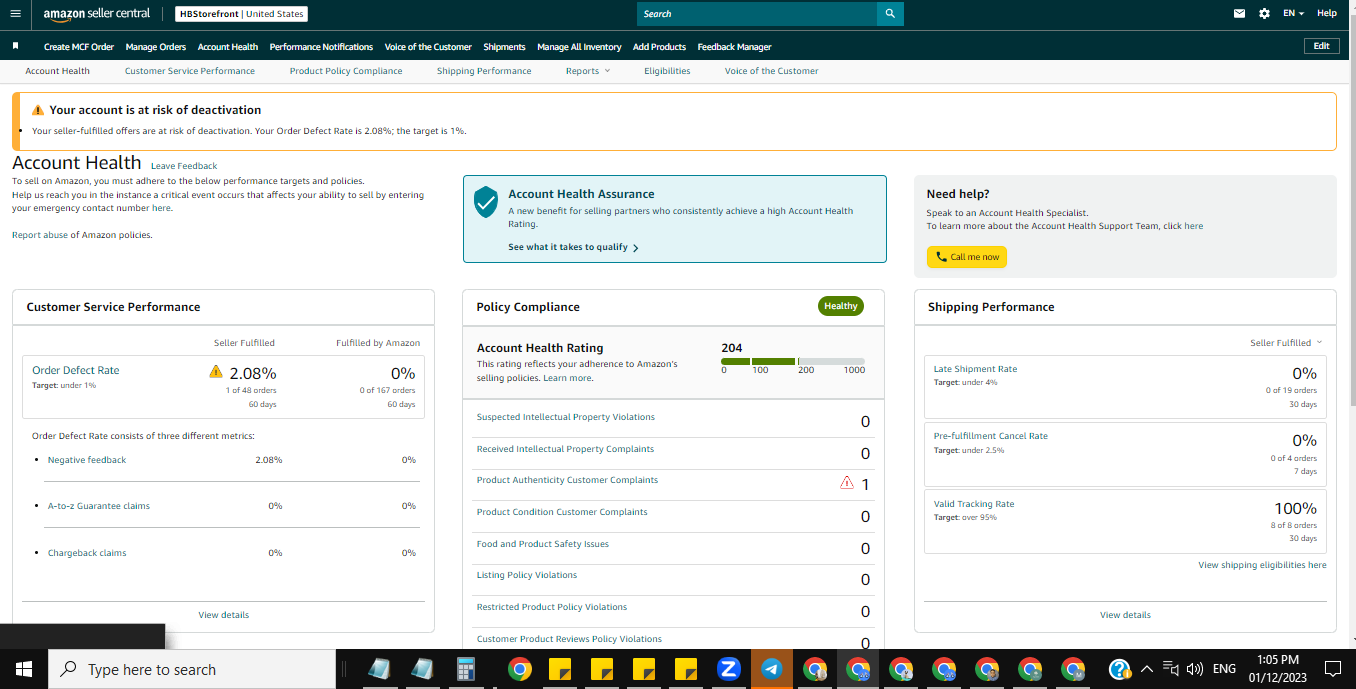Screen dimensions: 1356x689
Task: Expand the Reports dropdown tab
Action: 587,71
